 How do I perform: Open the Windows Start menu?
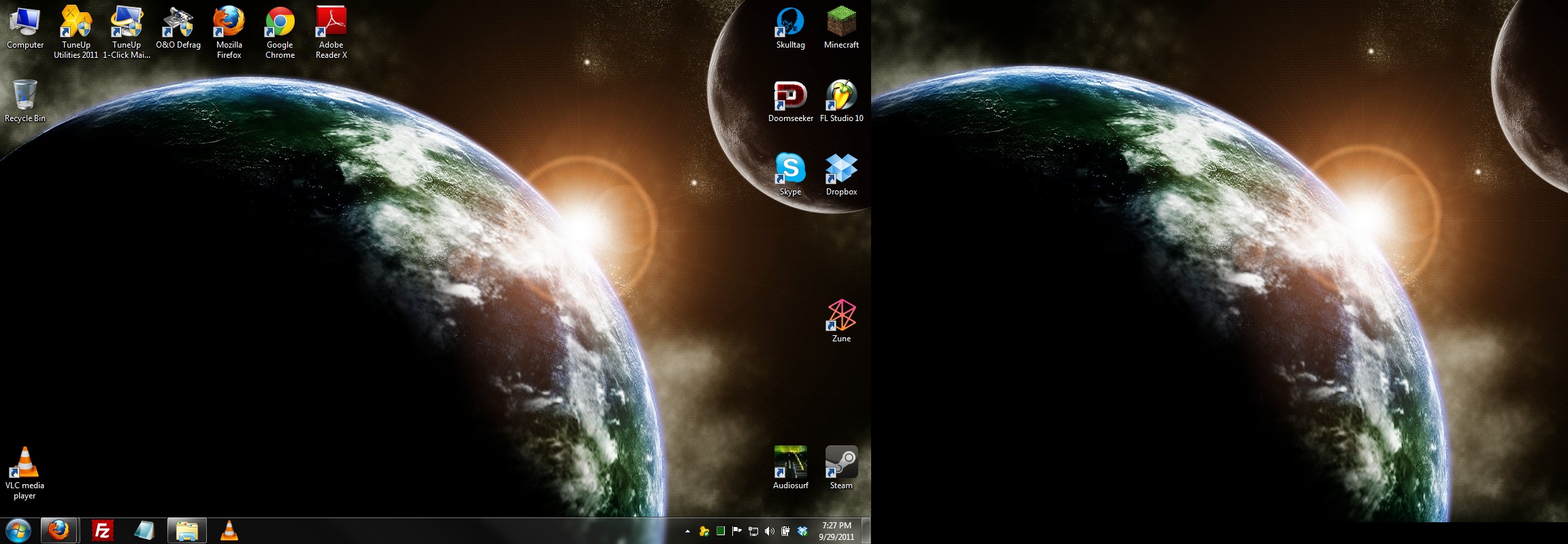pyautogui.click(x=18, y=530)
